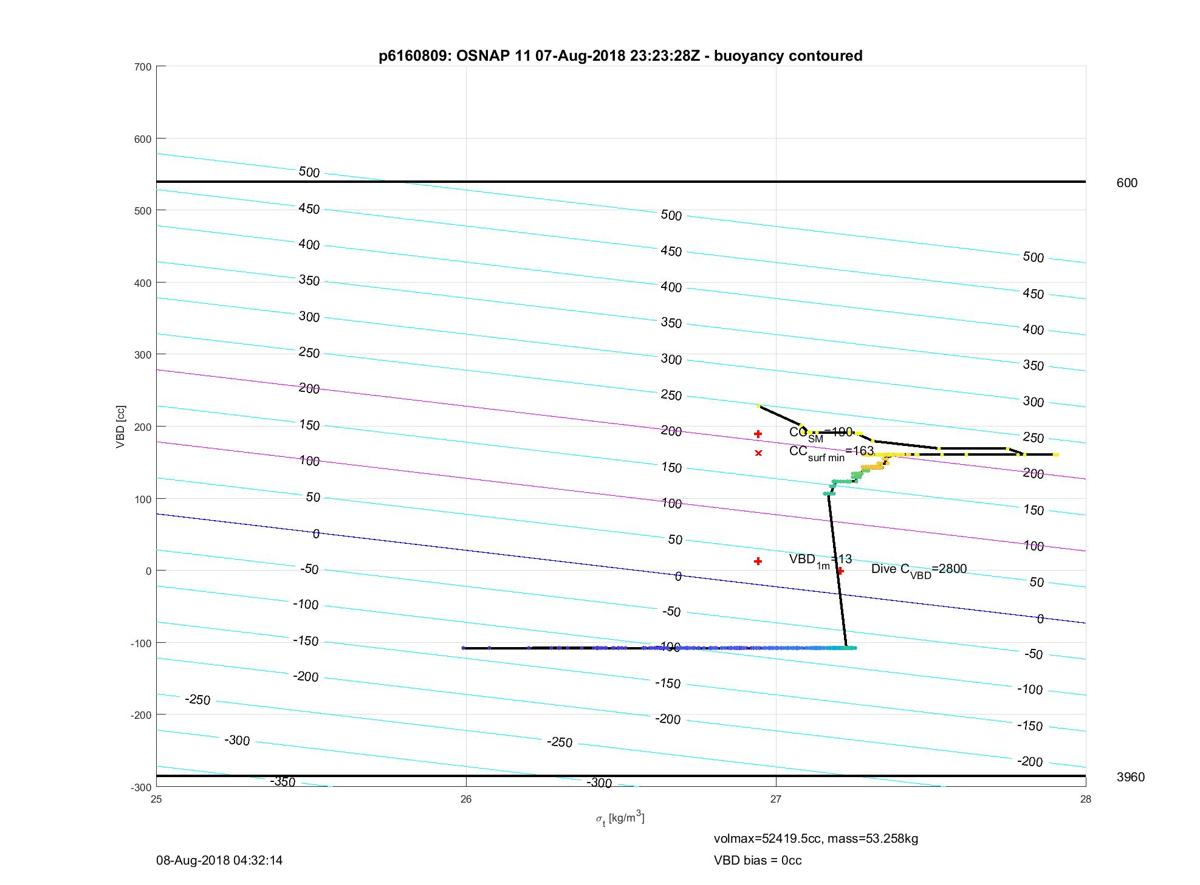
Task: Select the sigma-t [kg/m3] x-axis label
Action: pyautogui.click(x=620, y=819)
